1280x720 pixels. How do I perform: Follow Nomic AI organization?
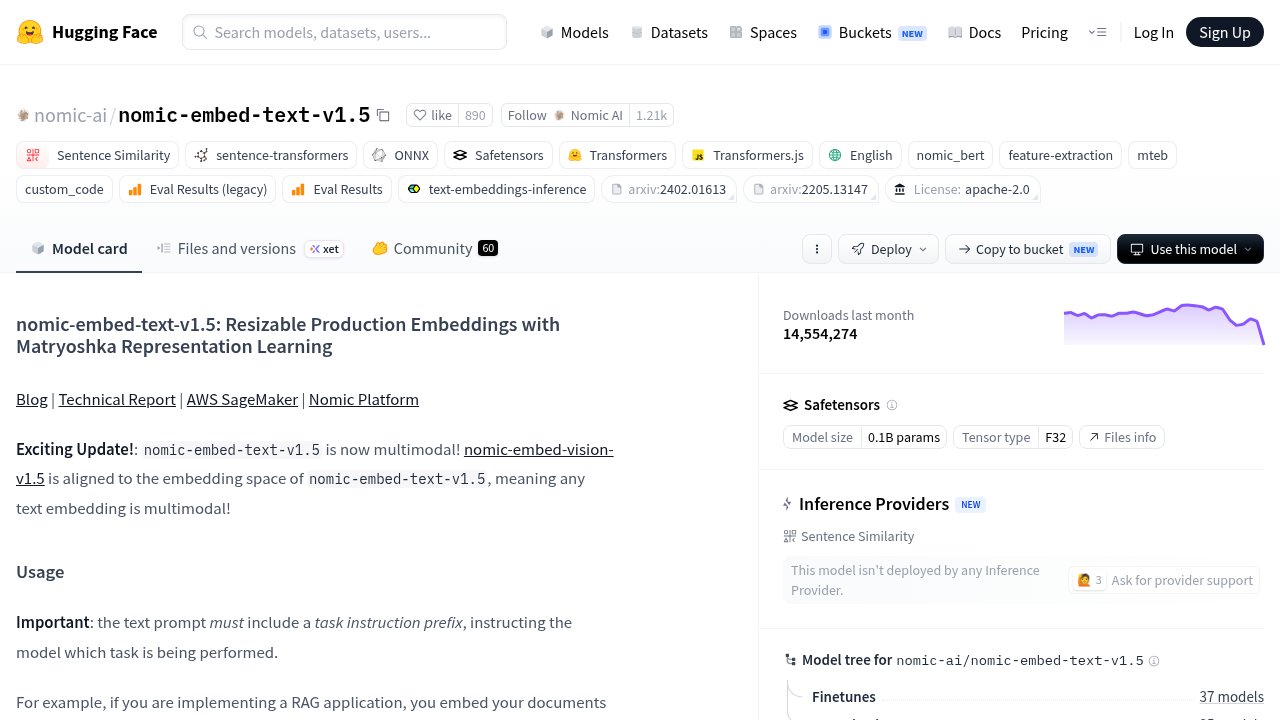[x=565, y=115]
